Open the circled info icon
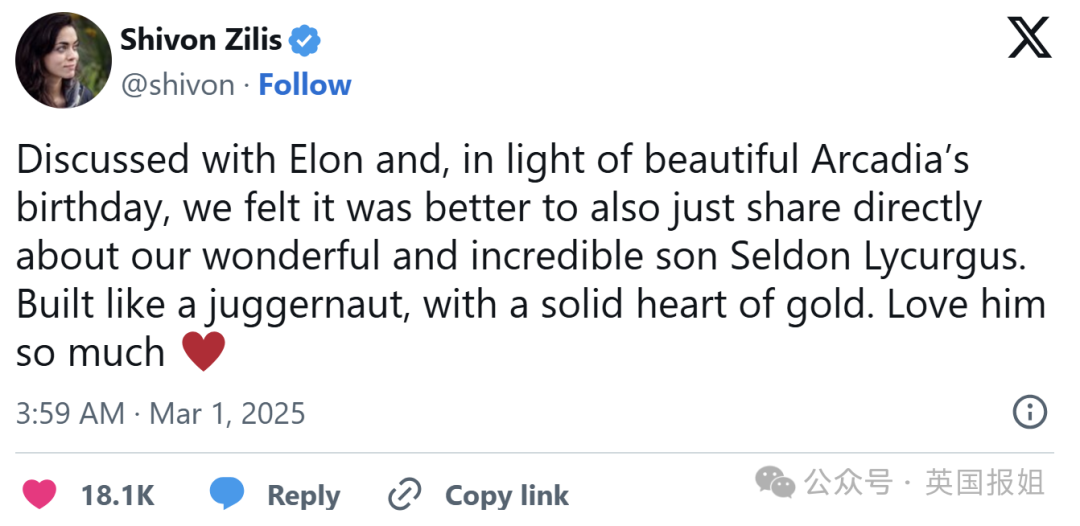1080x526 pixels. pyautogui.click(x=1030, y=412)
